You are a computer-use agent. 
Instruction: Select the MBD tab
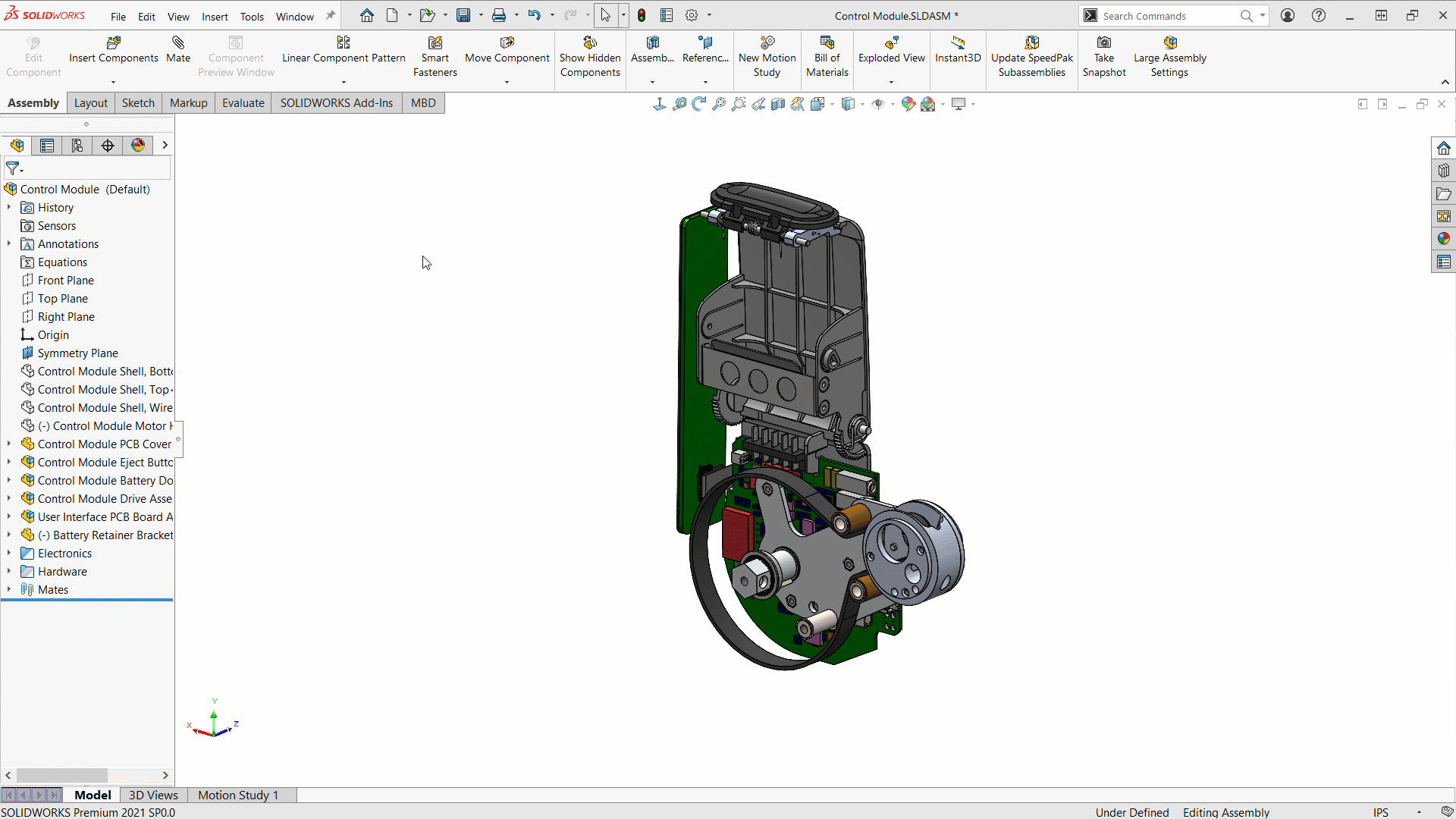(x=422, y=102)
